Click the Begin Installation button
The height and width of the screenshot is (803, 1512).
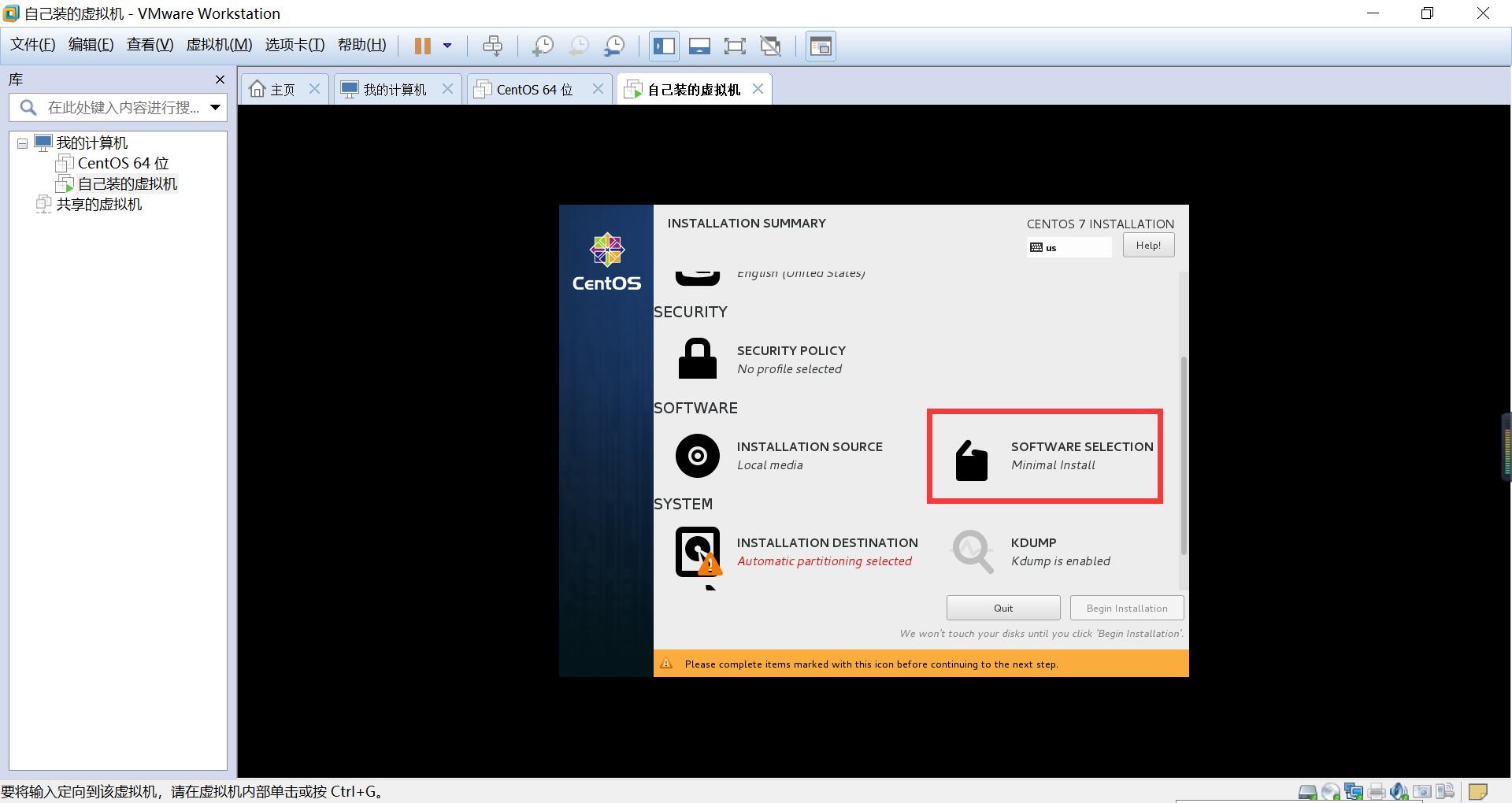pyautogui.click(x=1127, y=608)
